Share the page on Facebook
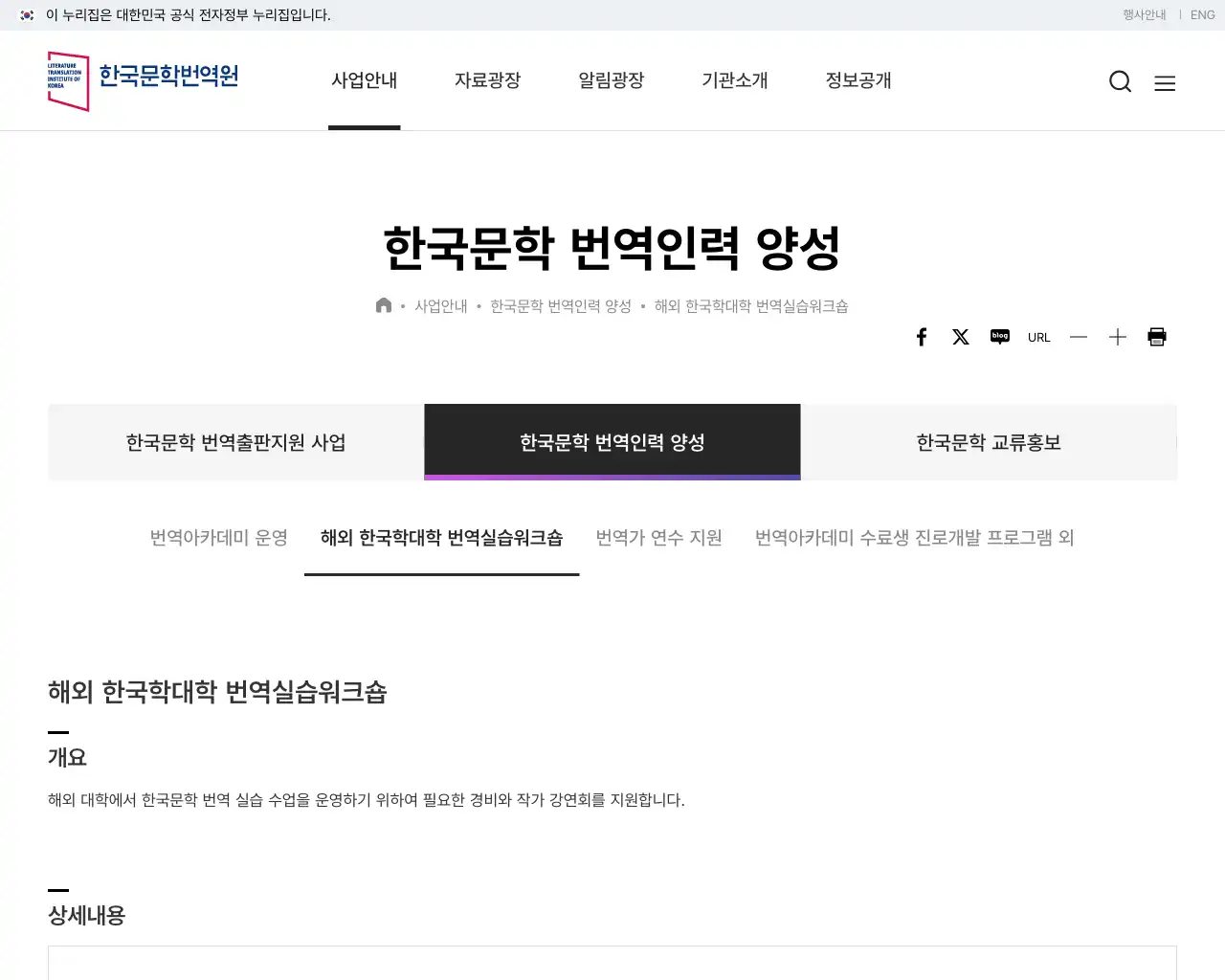 pyautogui.click(x=922, y=337)
